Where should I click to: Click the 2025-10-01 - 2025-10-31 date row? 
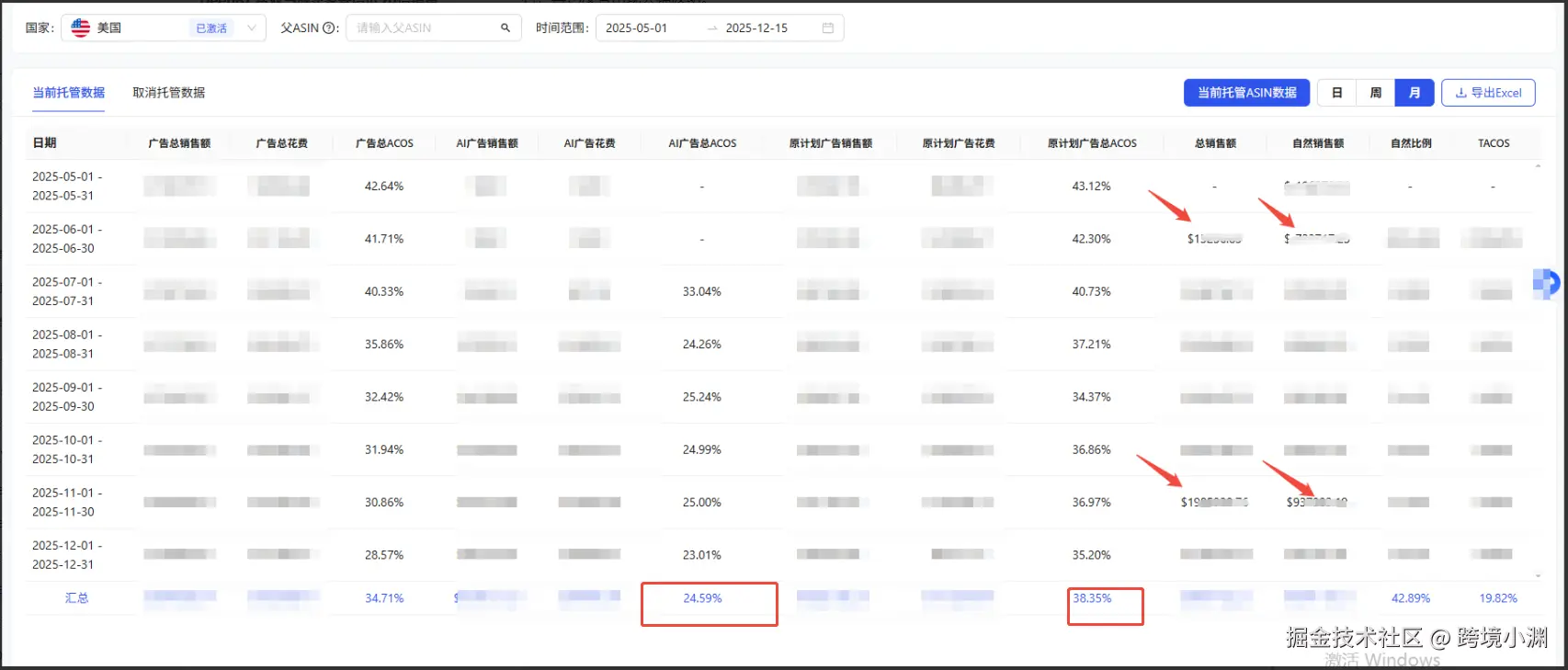67,449
